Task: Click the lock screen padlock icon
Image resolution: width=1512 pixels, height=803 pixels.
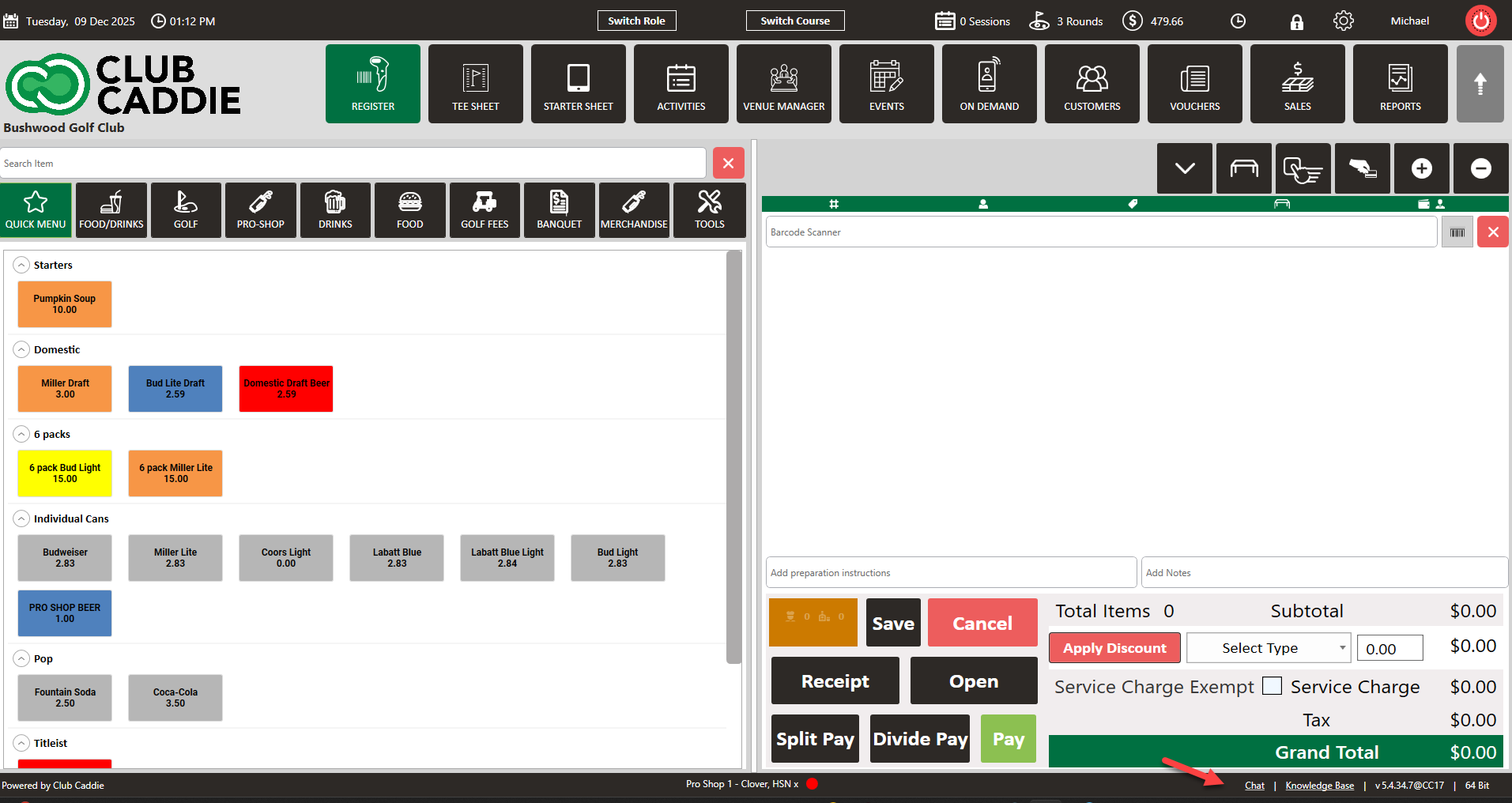Action: click(1296, 22)
